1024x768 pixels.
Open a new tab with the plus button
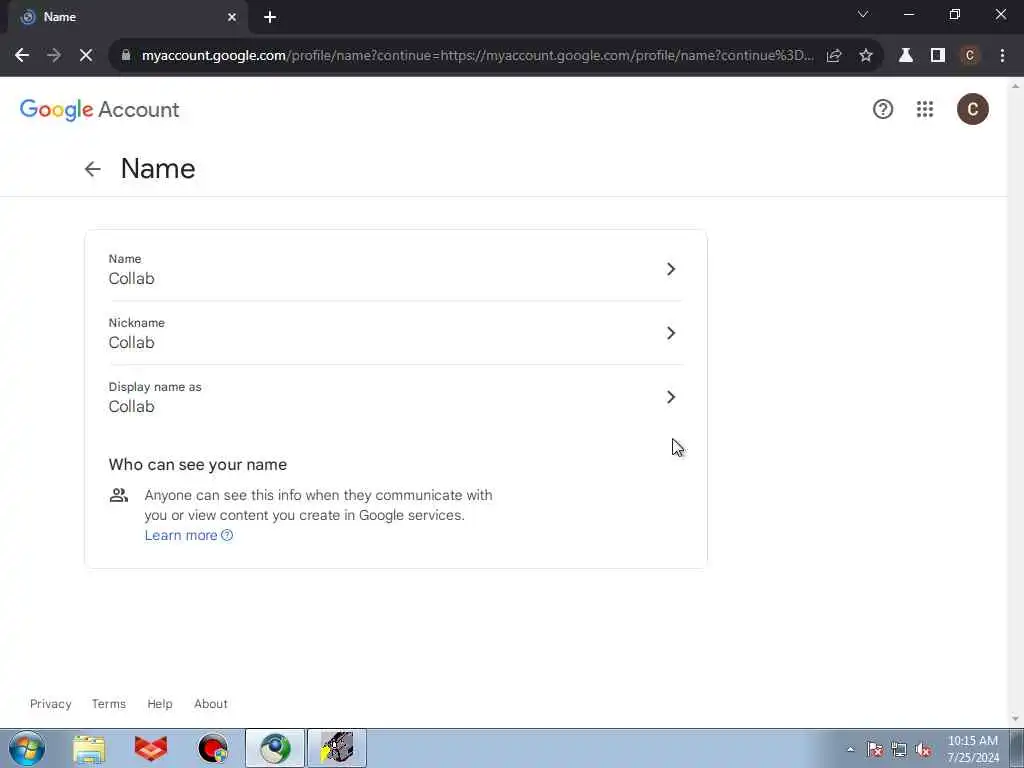coord(270,17)
